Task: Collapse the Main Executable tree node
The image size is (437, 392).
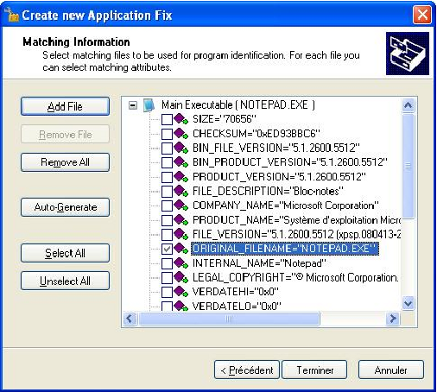Action: (133, 105)
